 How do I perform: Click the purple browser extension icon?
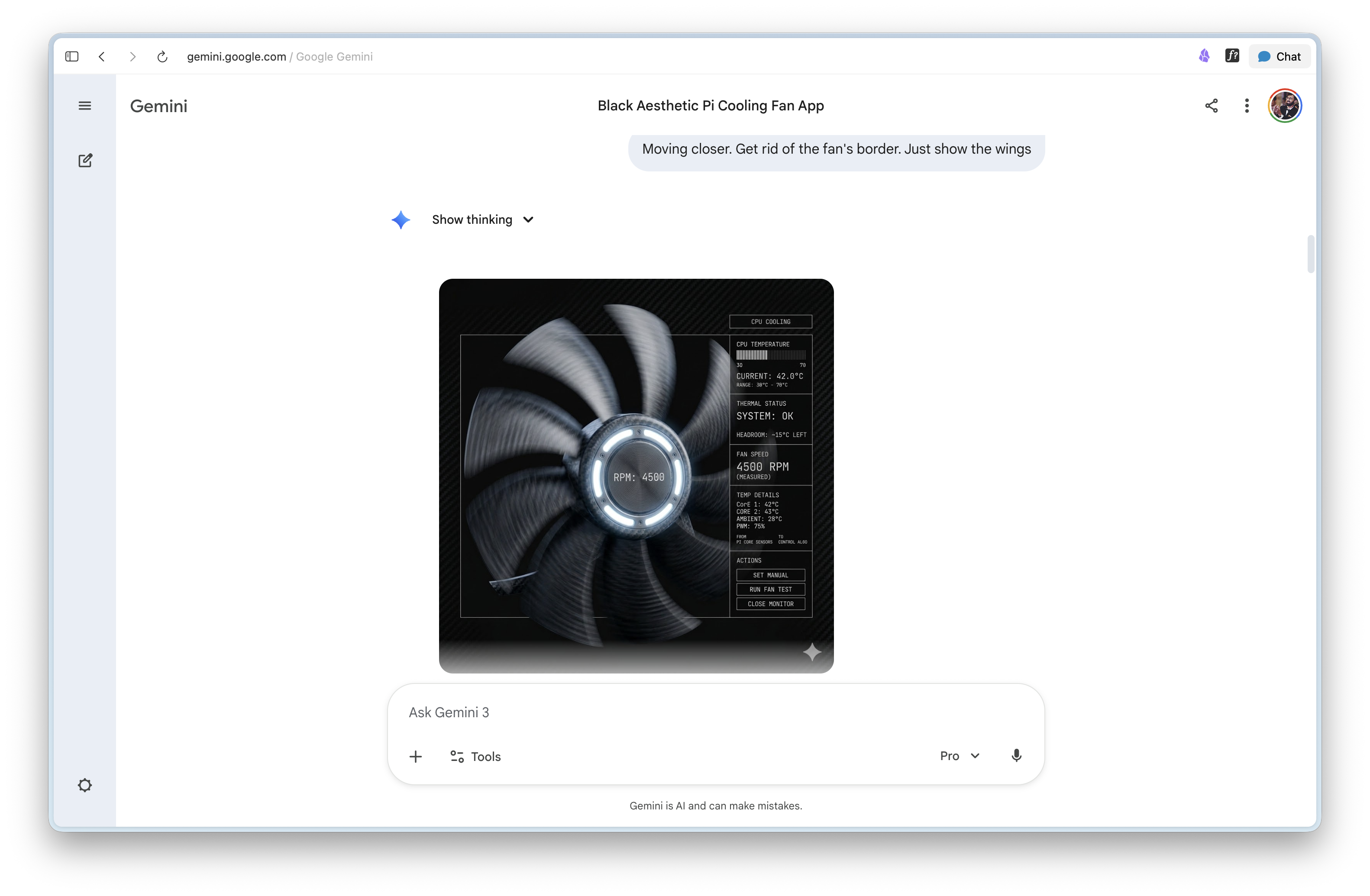[x=1204, y=56]
